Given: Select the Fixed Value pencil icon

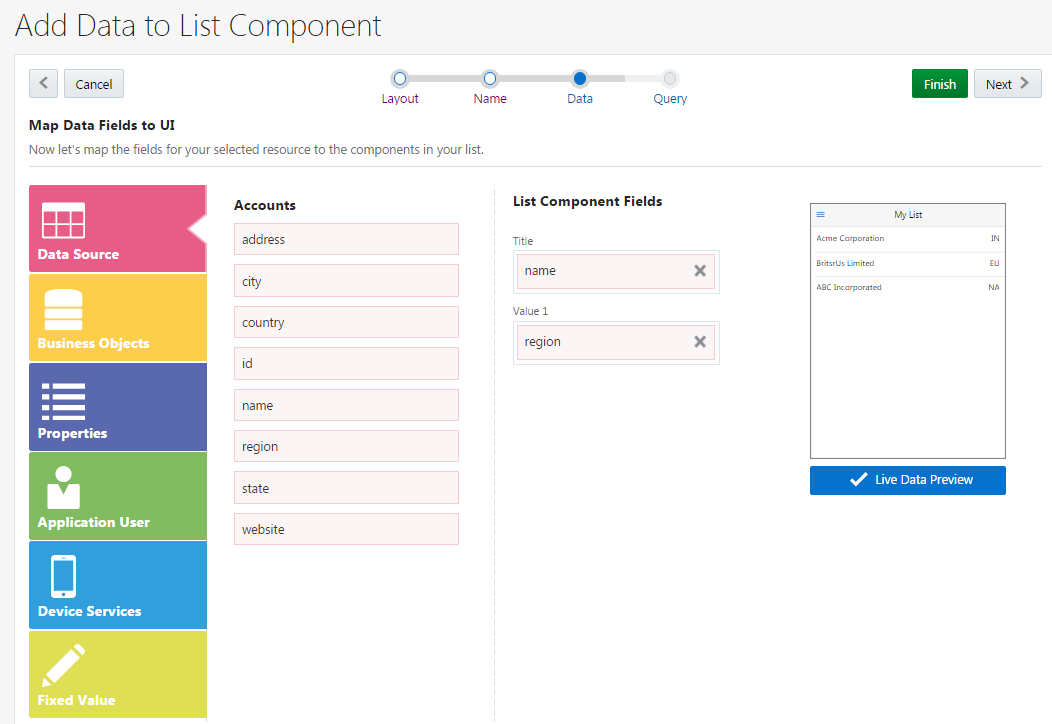Looking at the screenshot, I should click(63, 666).
